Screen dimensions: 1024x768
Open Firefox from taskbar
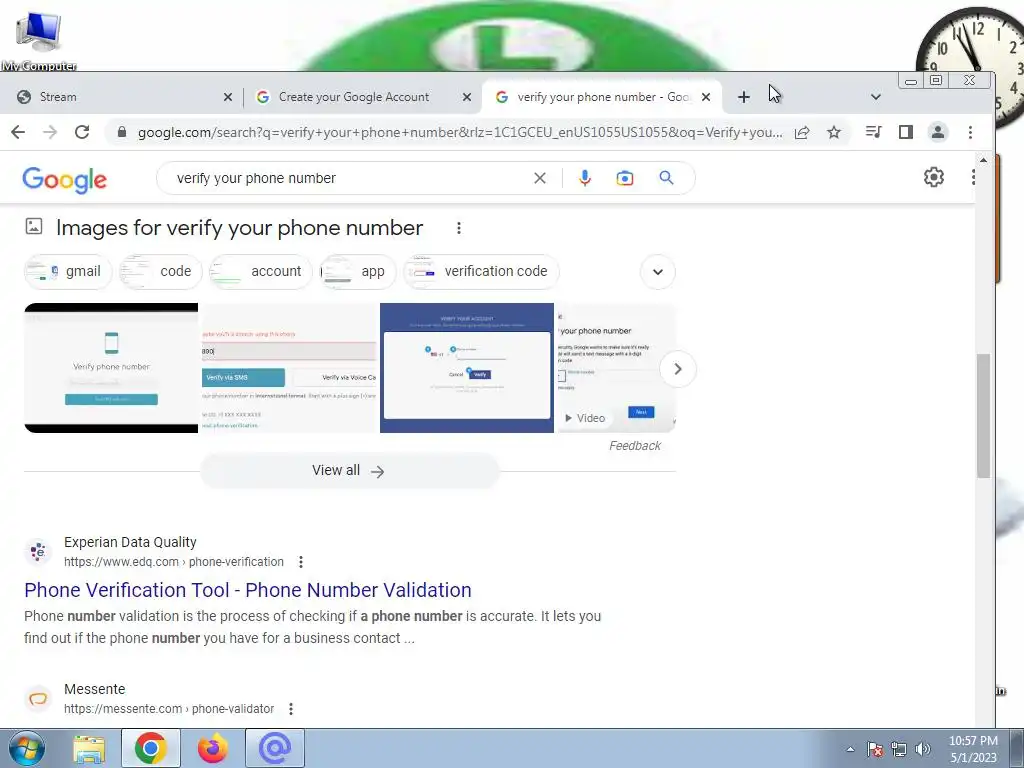[212, 748]
